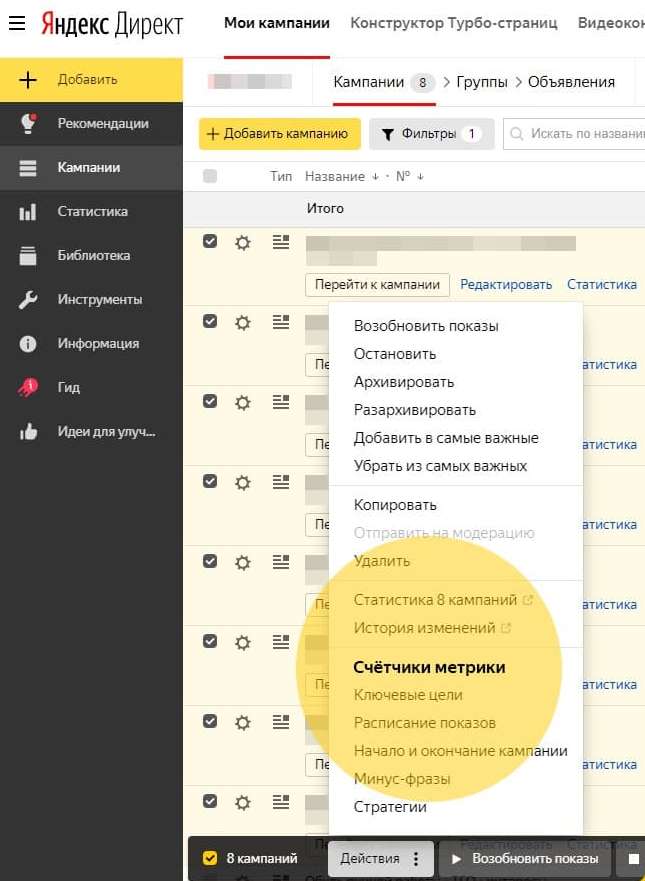Choose Минус-фразы in the menu
645x881 pixels.
coord(402,779)
